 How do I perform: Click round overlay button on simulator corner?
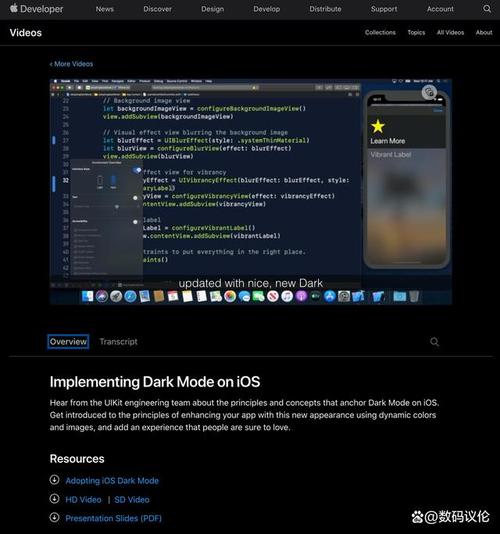(x=429, y=92)
